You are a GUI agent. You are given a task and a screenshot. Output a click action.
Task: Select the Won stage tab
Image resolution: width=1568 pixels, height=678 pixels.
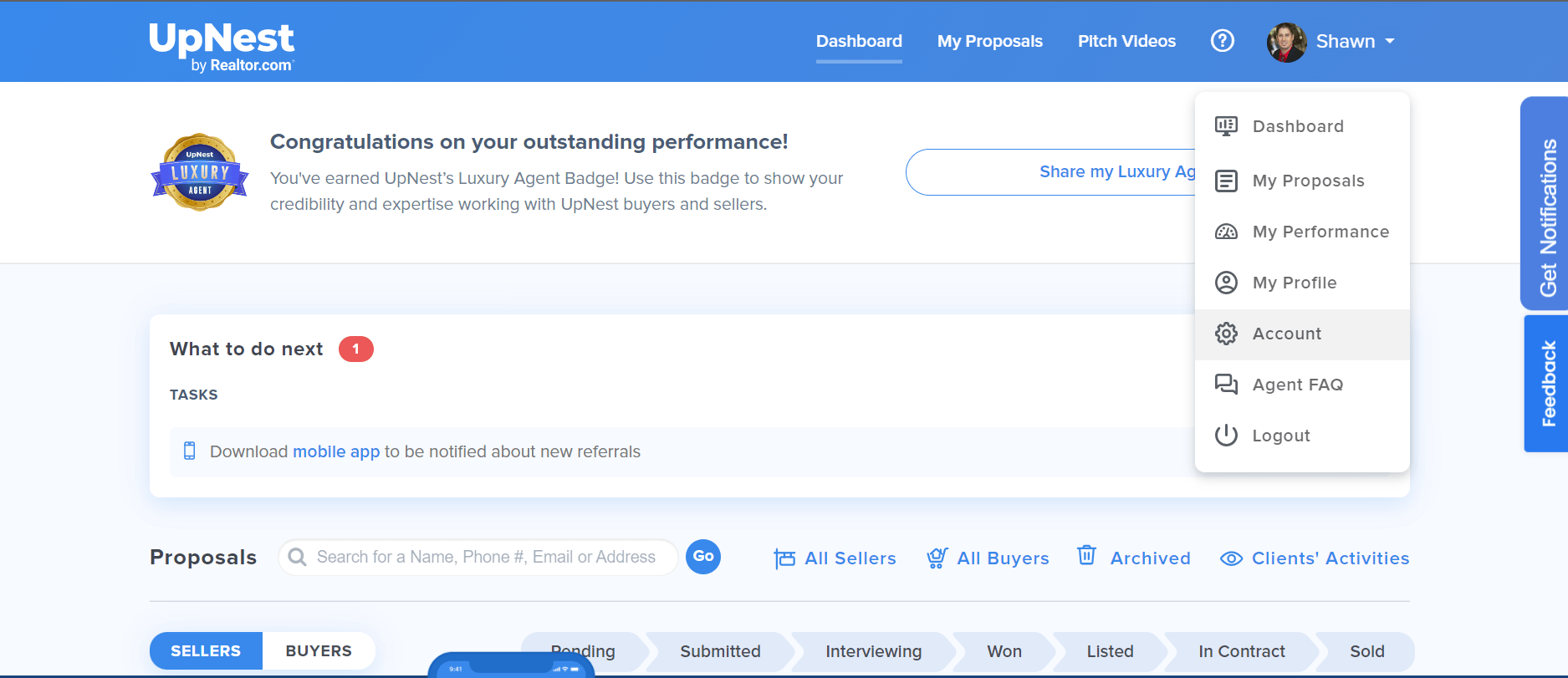click(x=1004, y=651)
